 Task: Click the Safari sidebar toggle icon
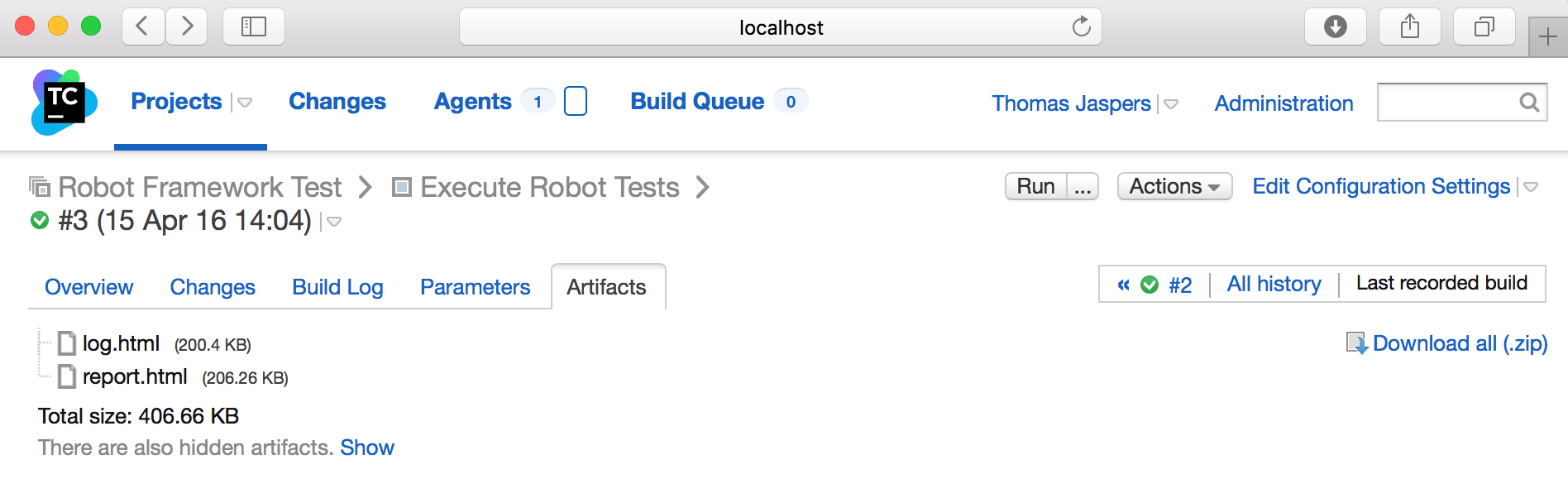pos(253,26)
